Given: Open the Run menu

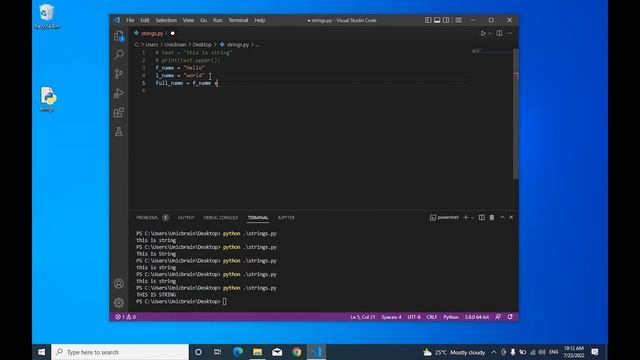Looking at the screenshot, I should click(218, 20).
